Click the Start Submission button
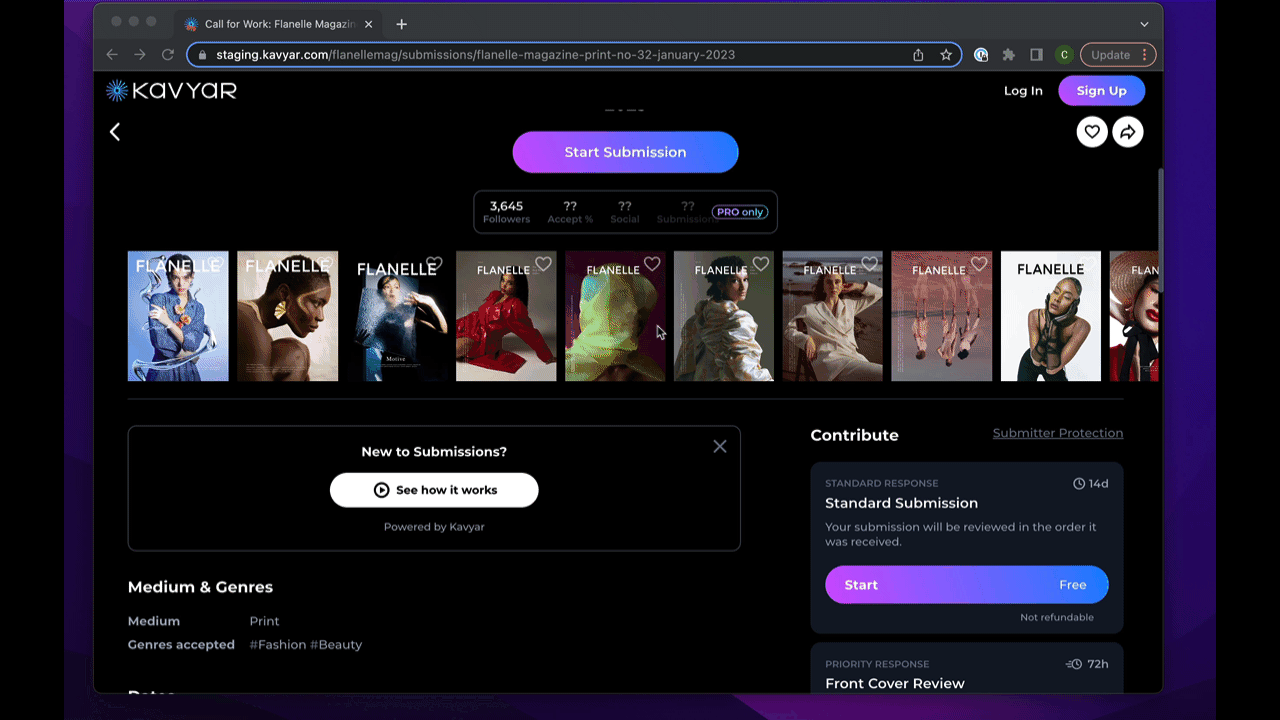 [x=626, y=152]
